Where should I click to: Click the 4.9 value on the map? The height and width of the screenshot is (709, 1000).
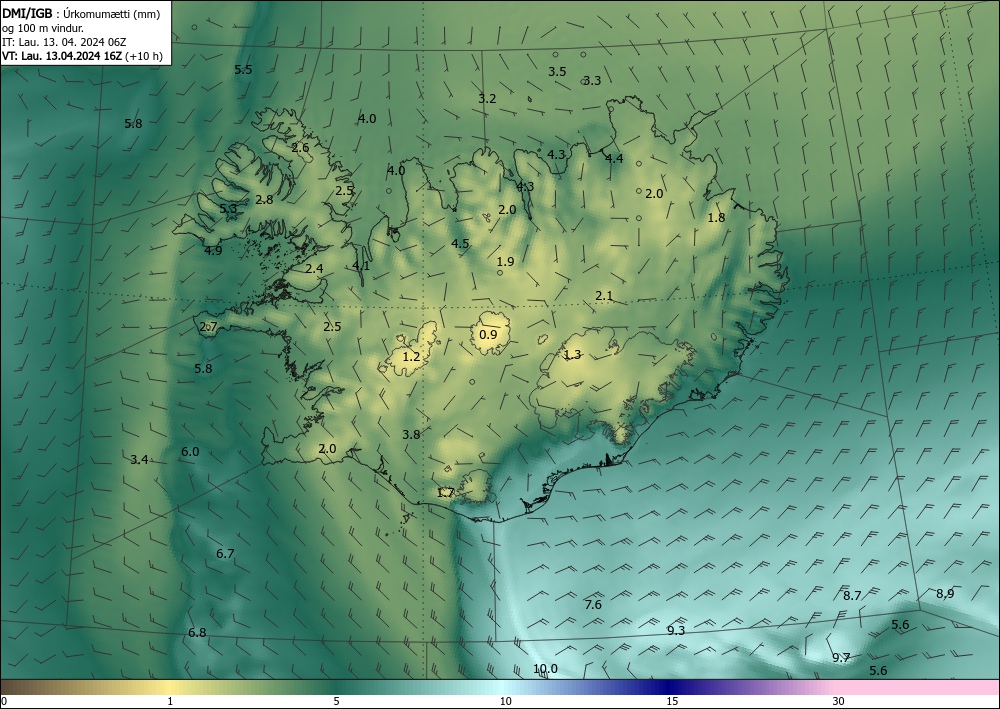[x=213, y=251]
